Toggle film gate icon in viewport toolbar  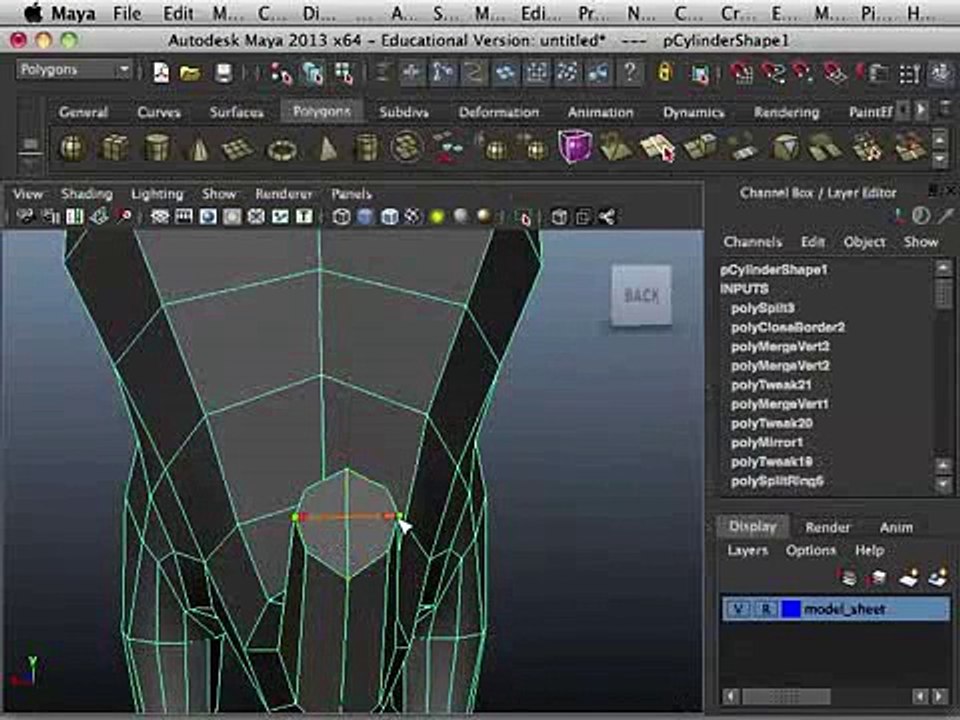pyautogui.click(x=184, y=216)
